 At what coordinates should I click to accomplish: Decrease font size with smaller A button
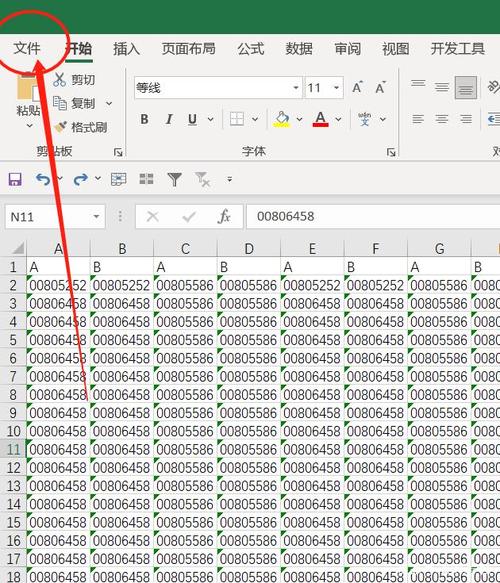pos(380,88)
